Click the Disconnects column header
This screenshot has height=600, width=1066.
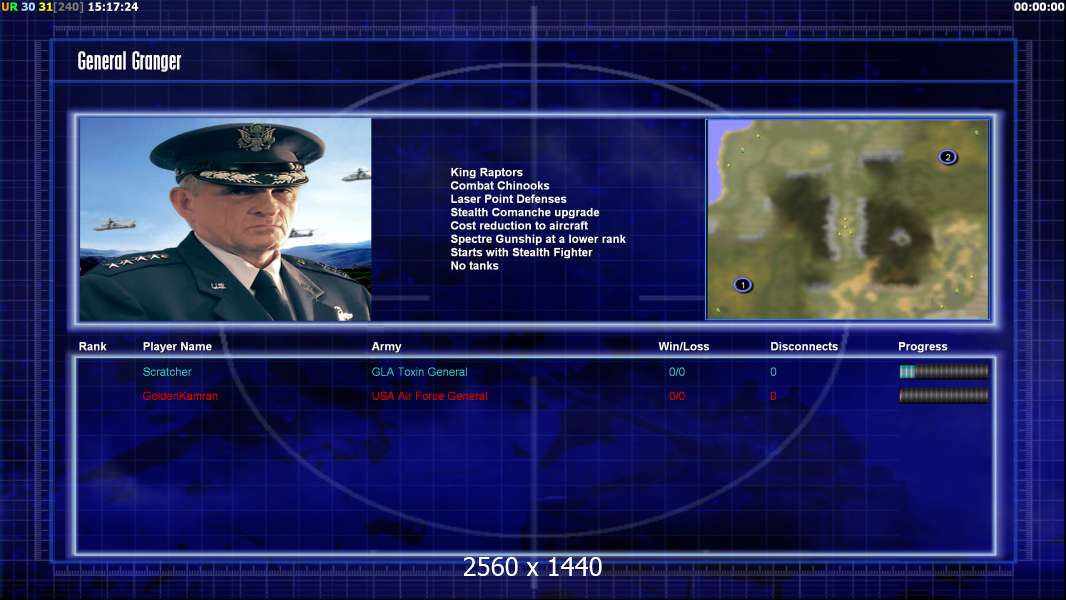[804, 347]
